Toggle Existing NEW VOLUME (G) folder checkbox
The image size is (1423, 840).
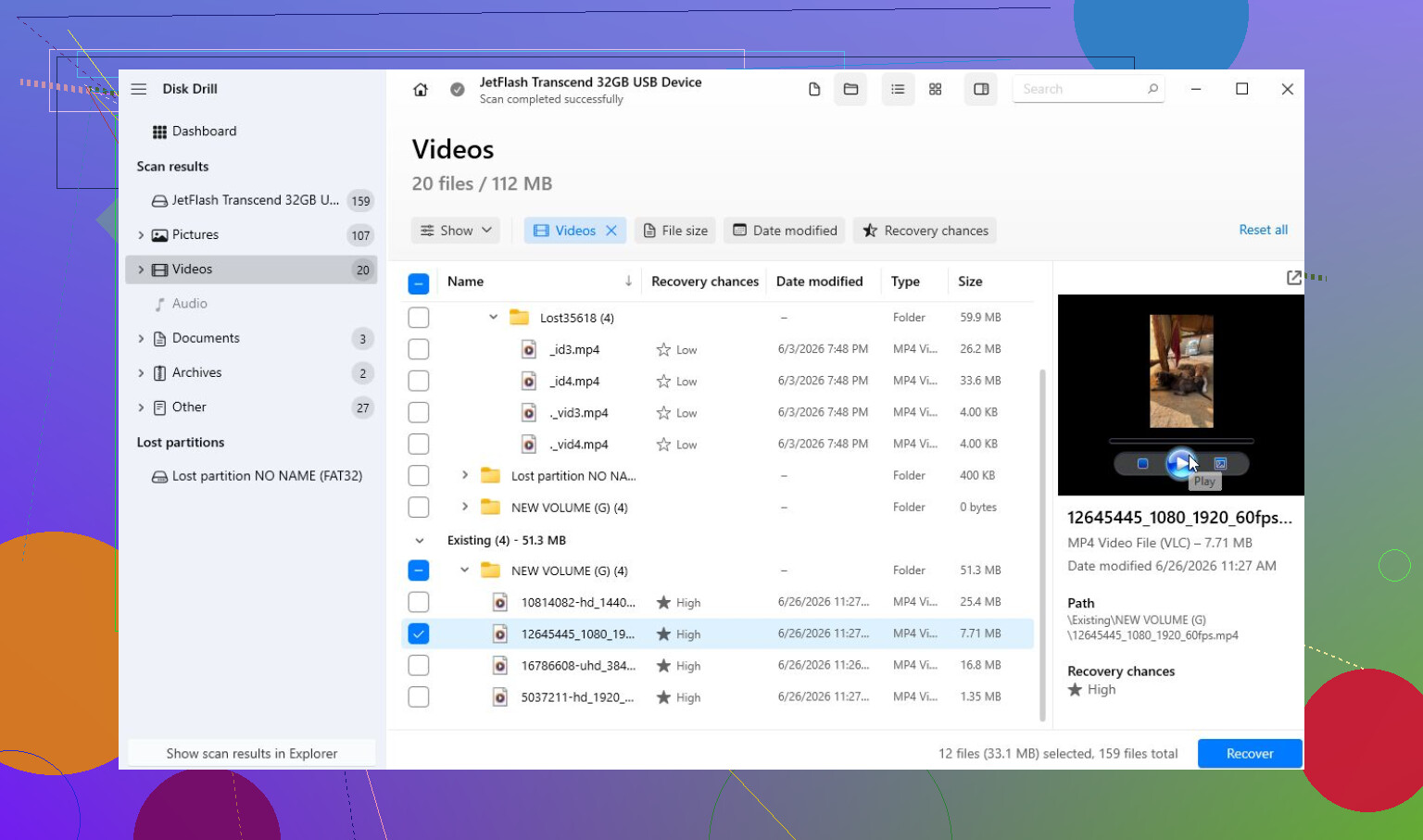pos(419,570)
